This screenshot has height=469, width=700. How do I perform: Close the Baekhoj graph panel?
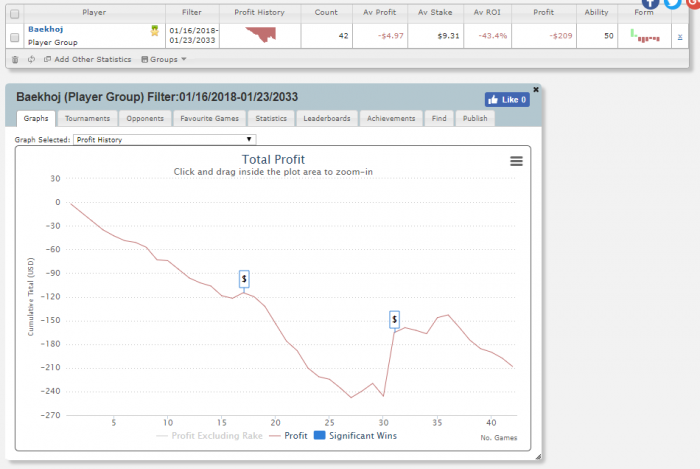tap(536, 89)
